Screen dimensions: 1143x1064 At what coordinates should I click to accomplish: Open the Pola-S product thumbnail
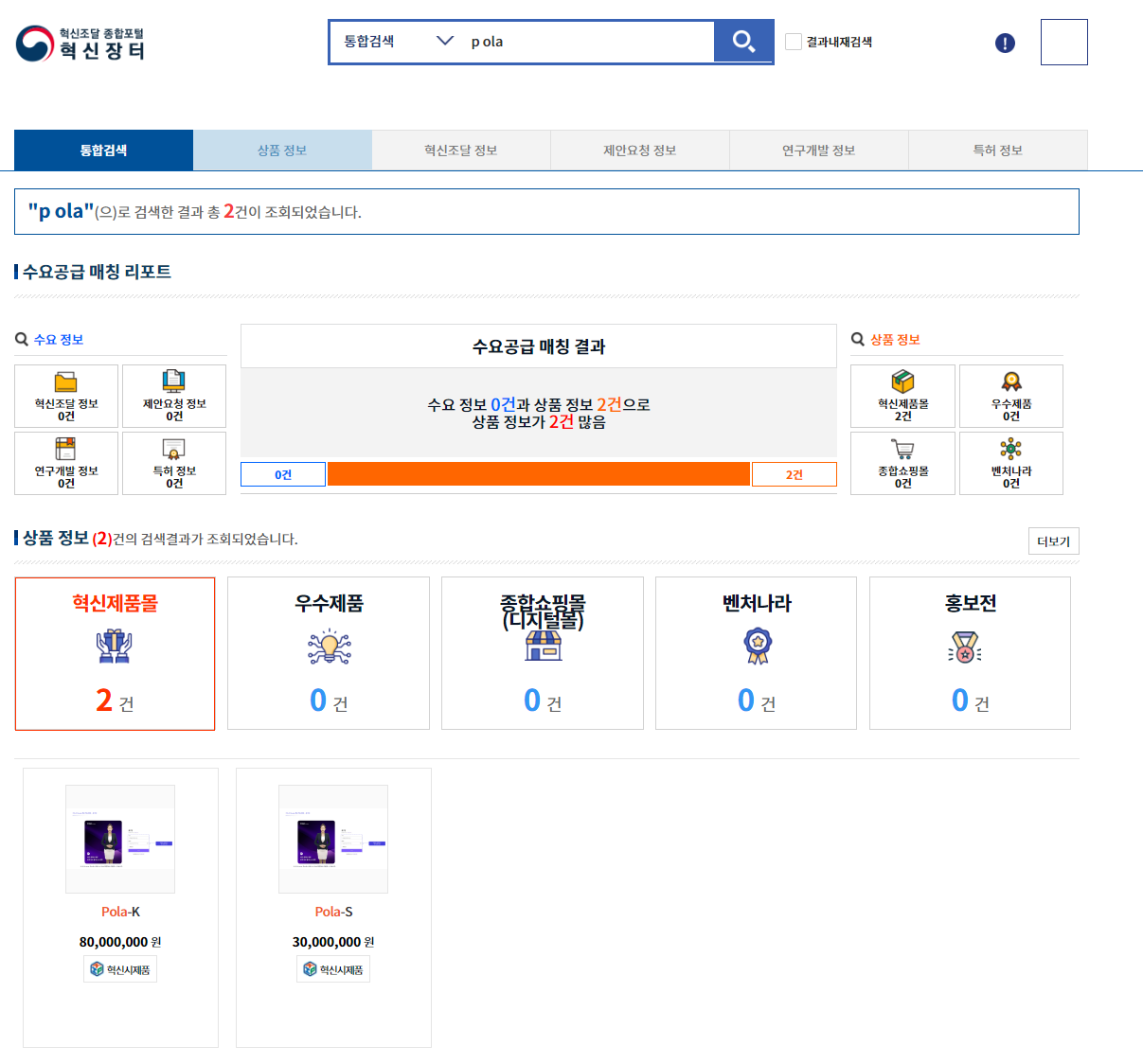pos(333,839)
